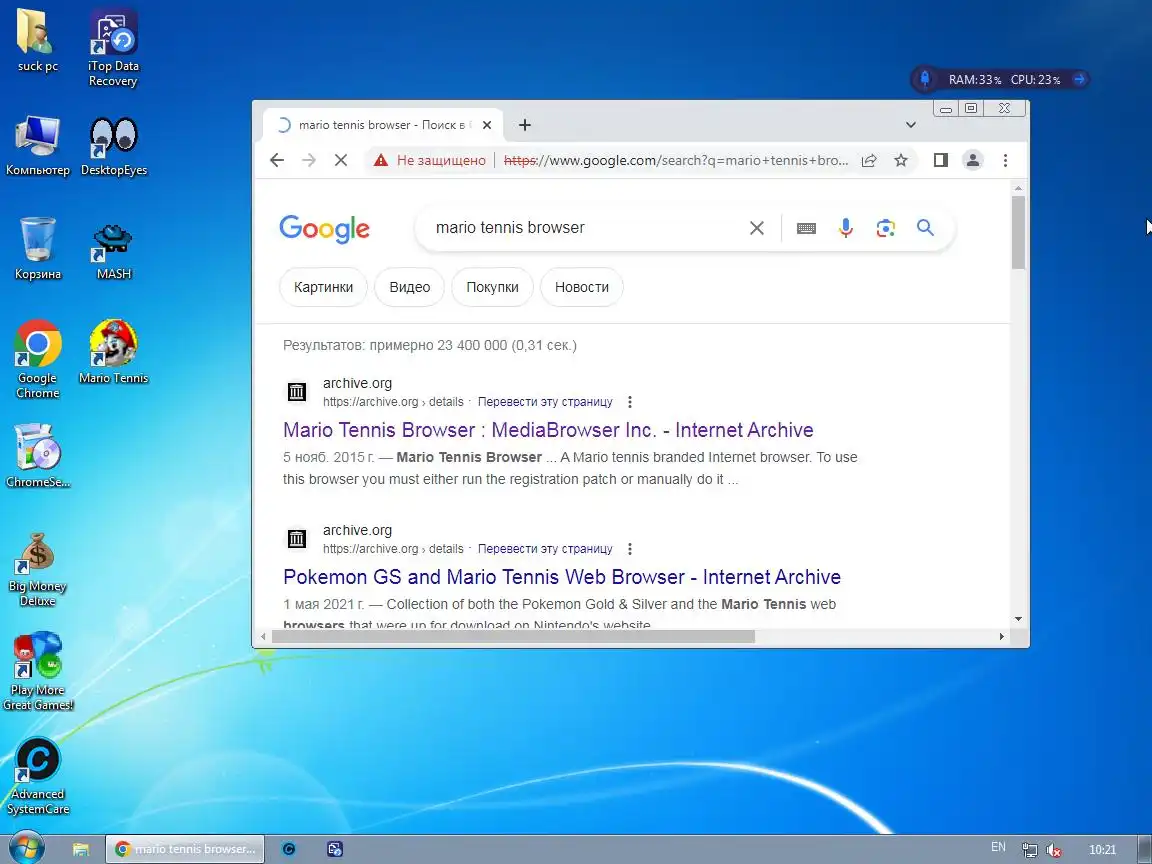Open options dots for second search result

(630, 549)
